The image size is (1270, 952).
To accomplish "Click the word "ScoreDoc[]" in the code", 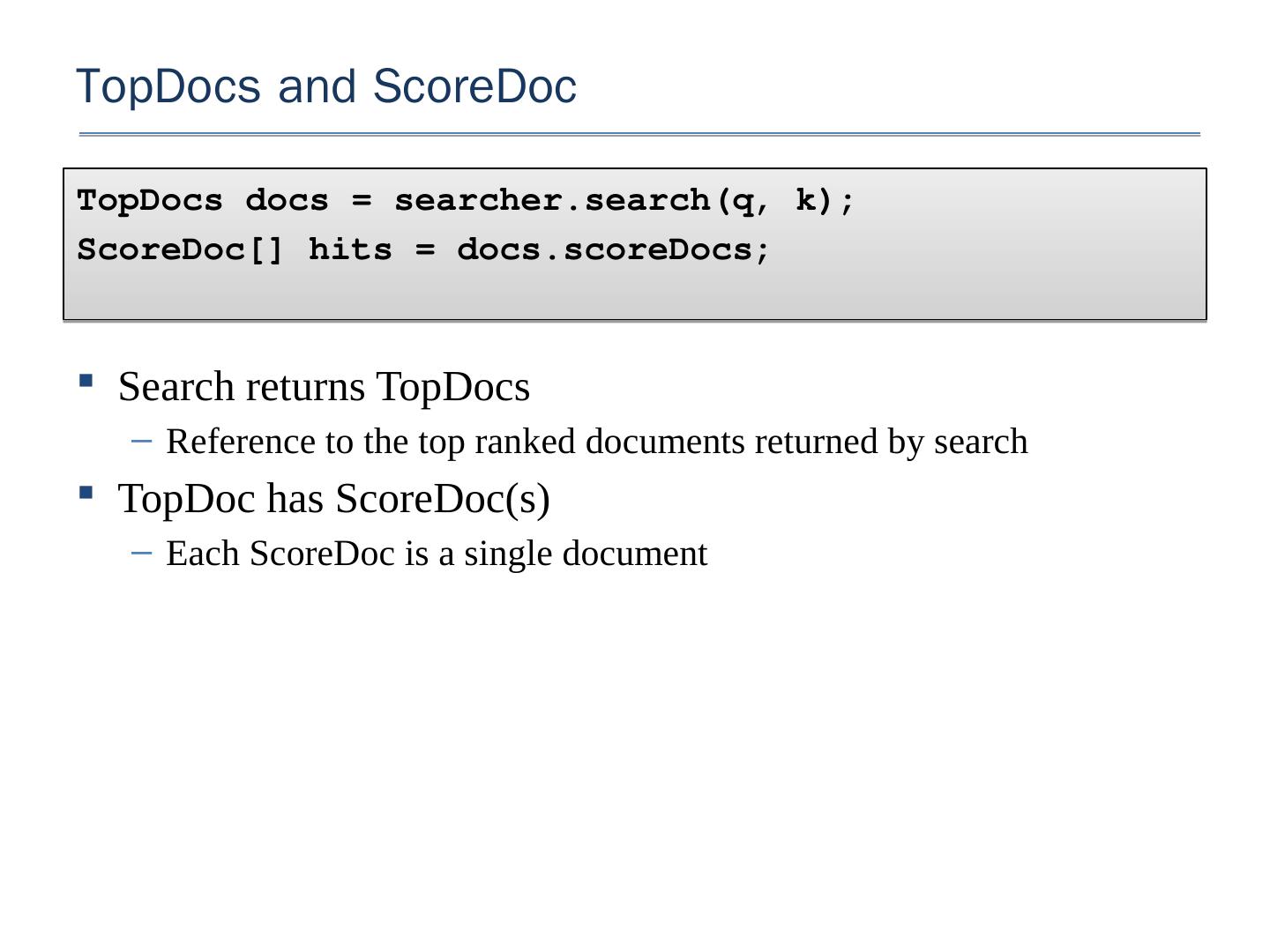I will [181, 249].
